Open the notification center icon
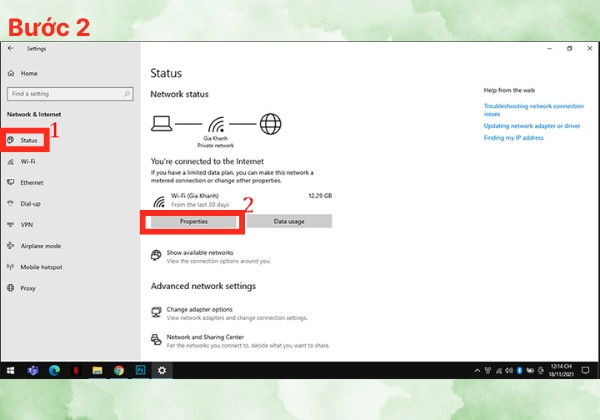 (x=585, y=370)
